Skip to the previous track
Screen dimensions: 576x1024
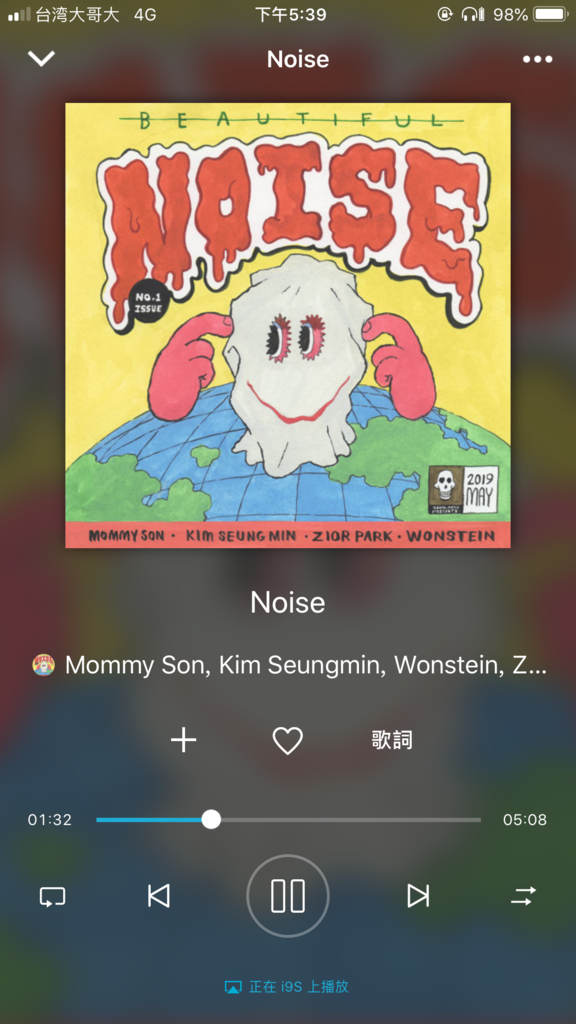coord(159,895)
